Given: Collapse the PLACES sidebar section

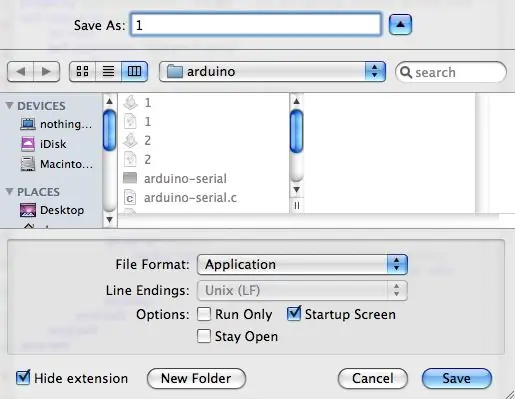Looking at the screenshot, I should click(9, 192).
